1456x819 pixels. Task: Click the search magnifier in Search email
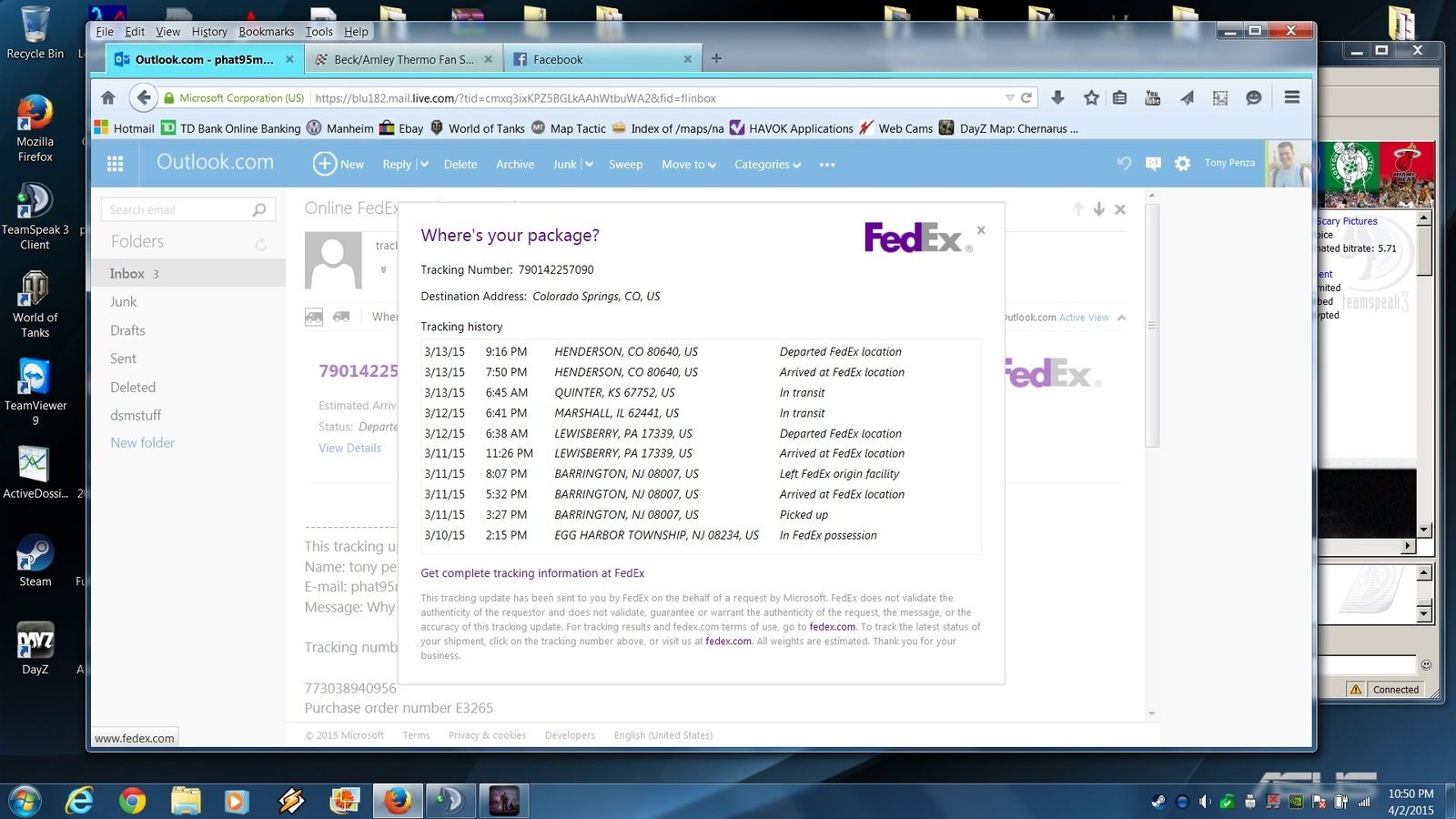(259, 209)
